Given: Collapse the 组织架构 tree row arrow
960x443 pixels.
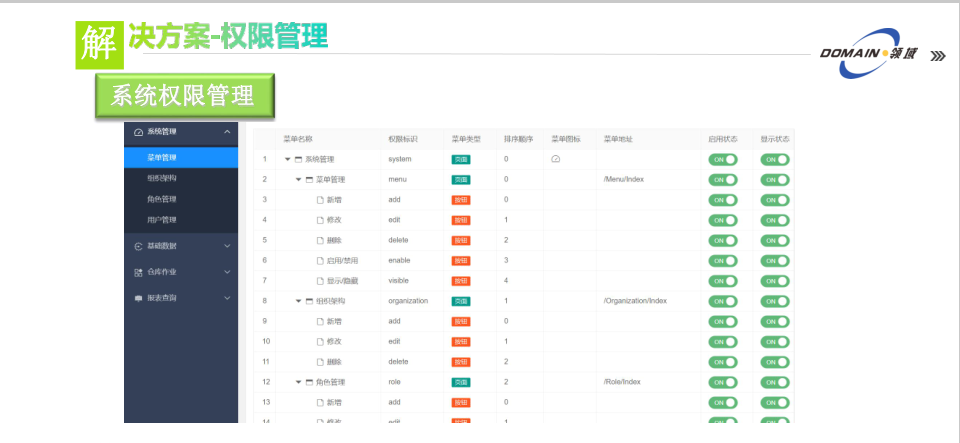Looking at the screenshot, I should click(x=298, y=301).
